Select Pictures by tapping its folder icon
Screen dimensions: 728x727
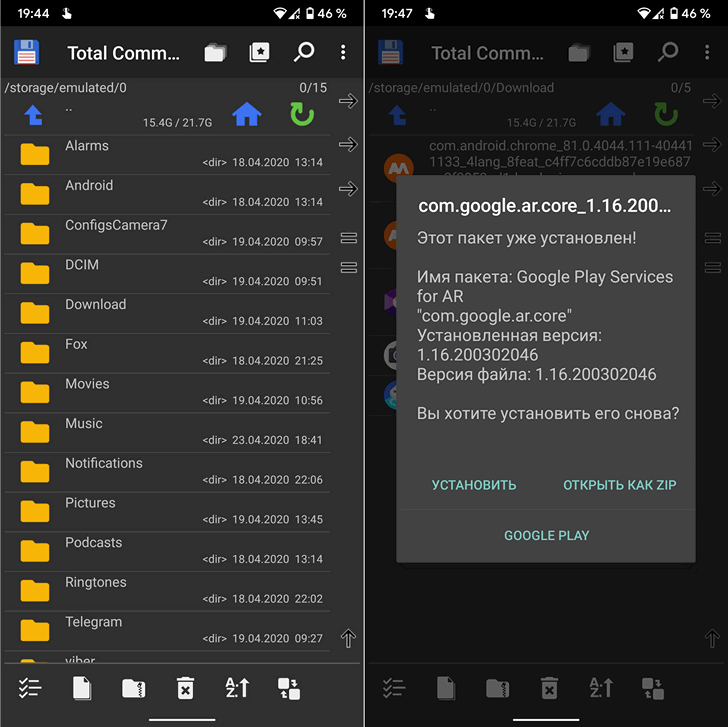35,511
